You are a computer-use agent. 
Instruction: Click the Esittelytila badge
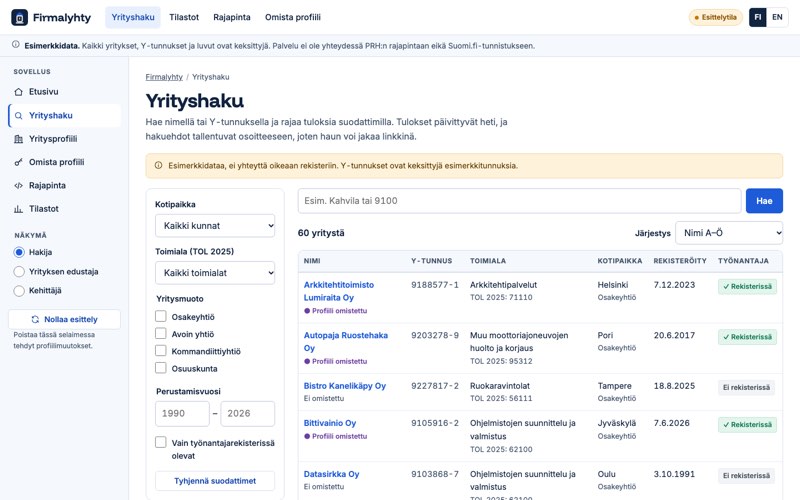(716, 17)
